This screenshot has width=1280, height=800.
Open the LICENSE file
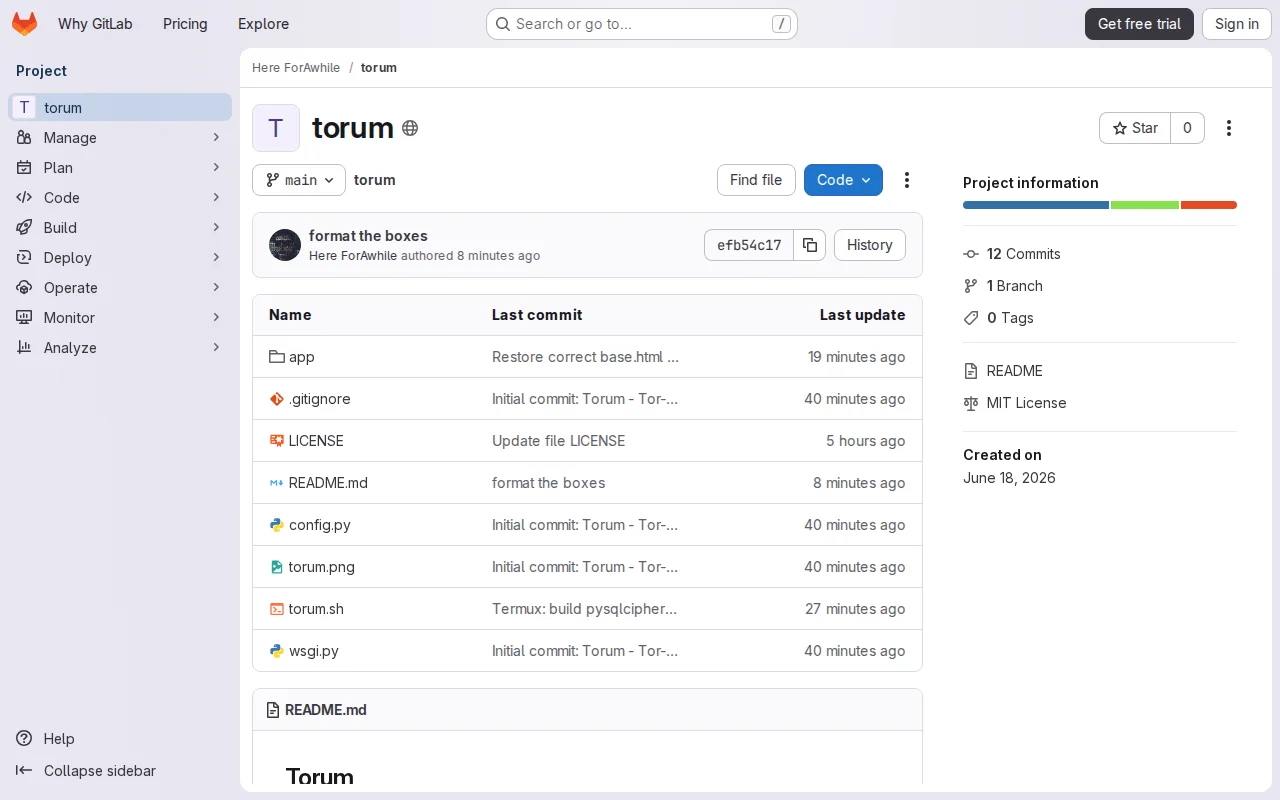click(316, 441)
